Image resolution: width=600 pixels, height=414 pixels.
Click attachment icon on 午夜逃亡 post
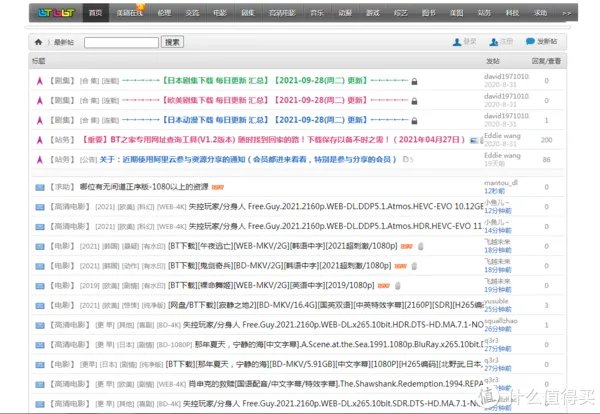421,246
